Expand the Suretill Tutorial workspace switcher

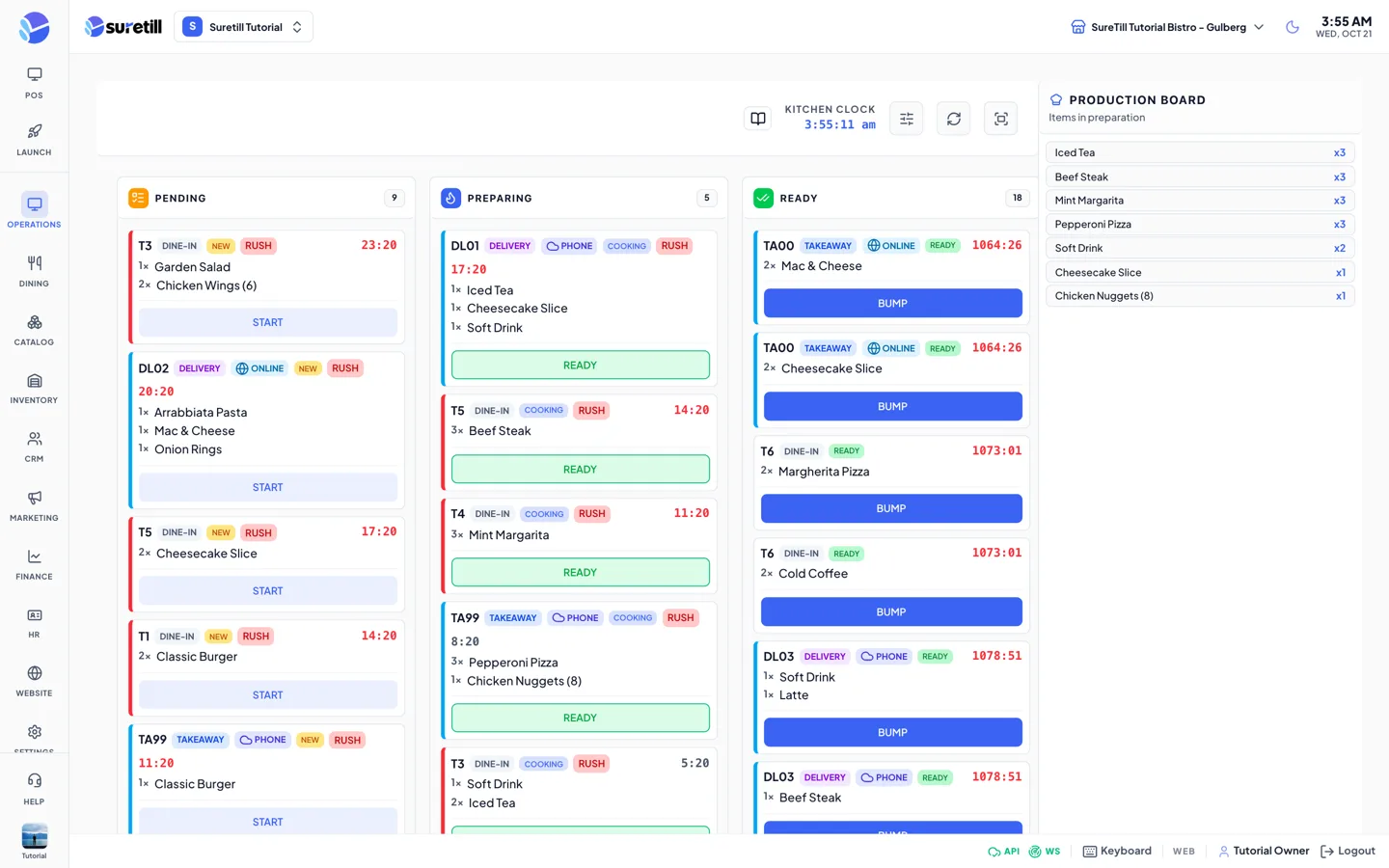click(x=243, y=27)
